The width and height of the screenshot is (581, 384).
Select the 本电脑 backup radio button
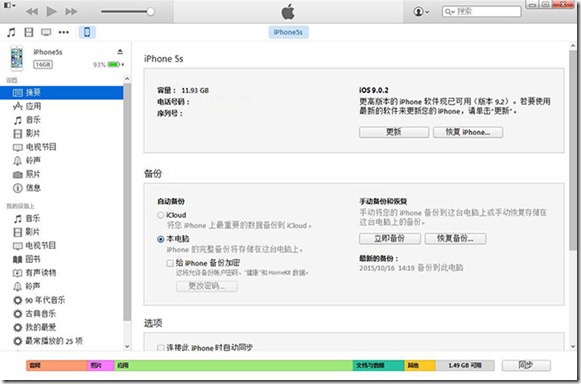click(161, 239)
